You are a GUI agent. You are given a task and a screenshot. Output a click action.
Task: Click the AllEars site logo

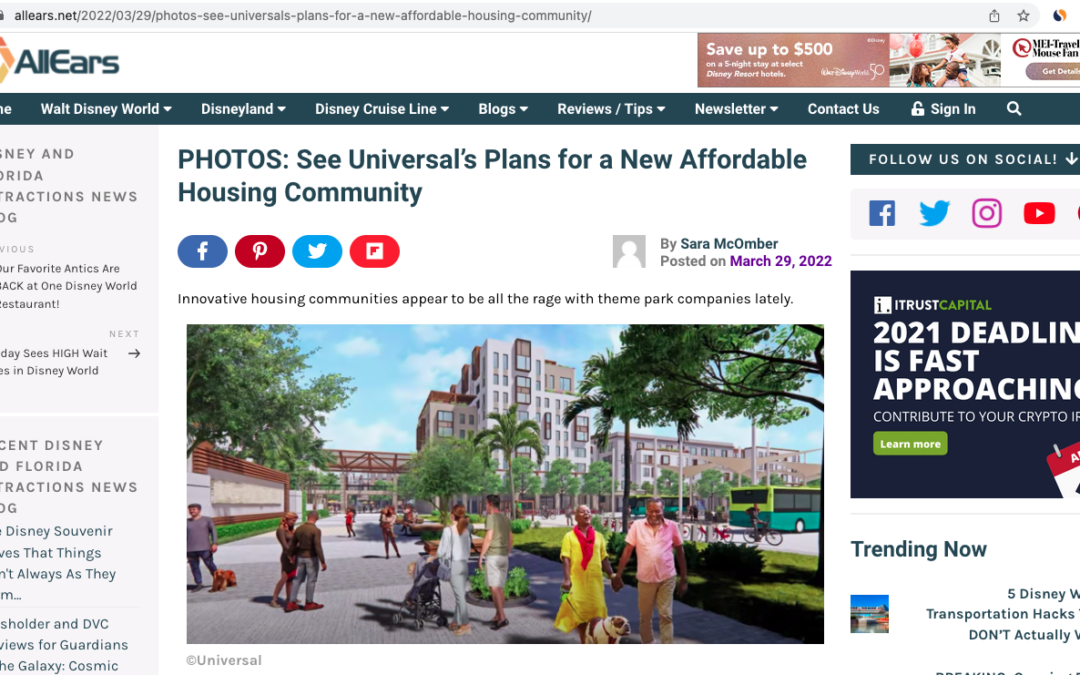click(x=60, y=62)
